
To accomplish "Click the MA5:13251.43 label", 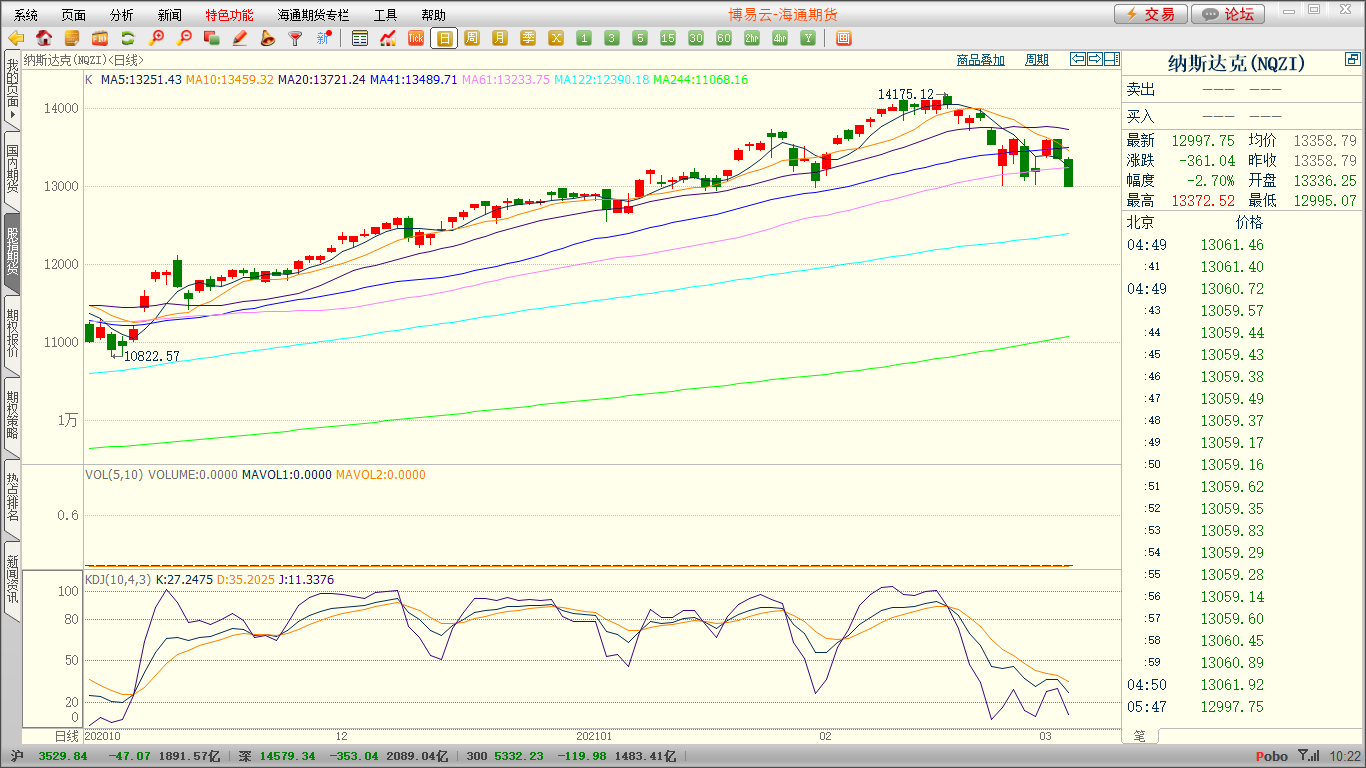I will (141, 79).
